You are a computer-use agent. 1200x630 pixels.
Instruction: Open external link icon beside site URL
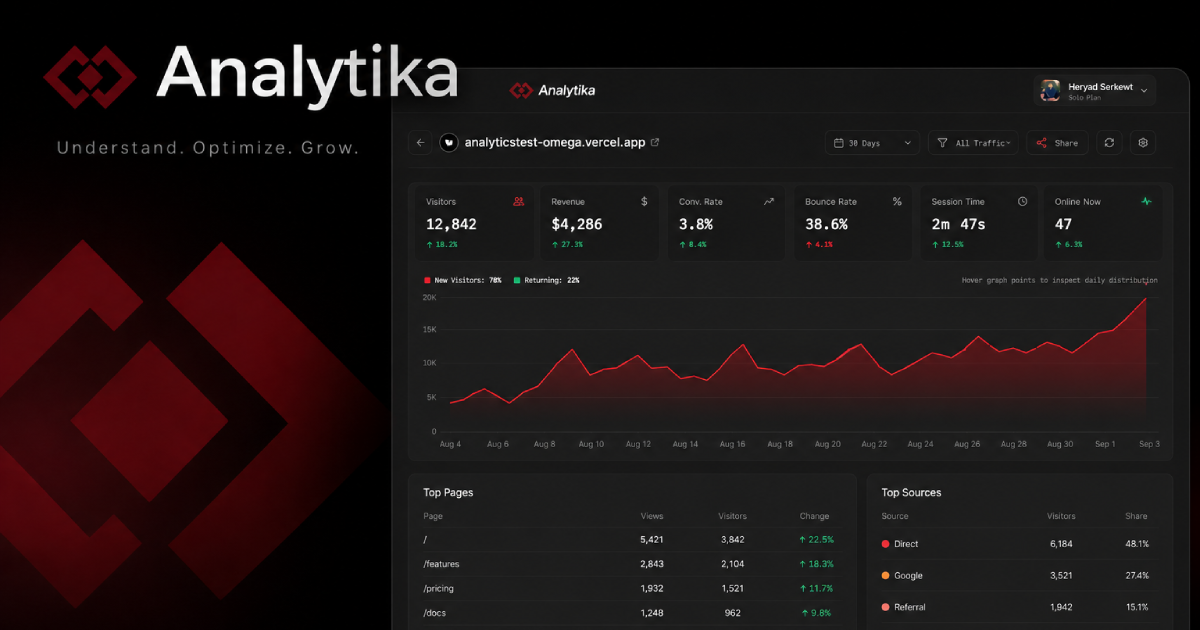click(x=655, y=142)
